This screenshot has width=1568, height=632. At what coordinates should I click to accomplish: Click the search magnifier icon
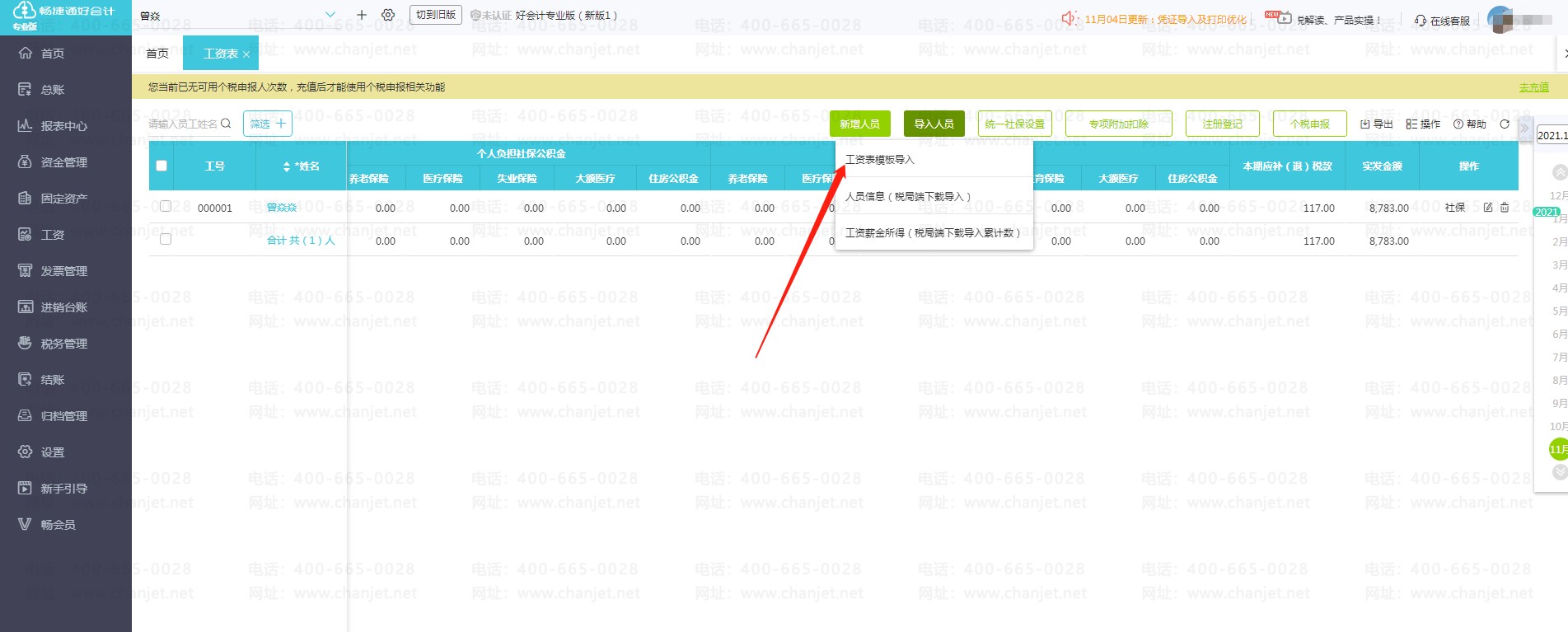(226, 124)
